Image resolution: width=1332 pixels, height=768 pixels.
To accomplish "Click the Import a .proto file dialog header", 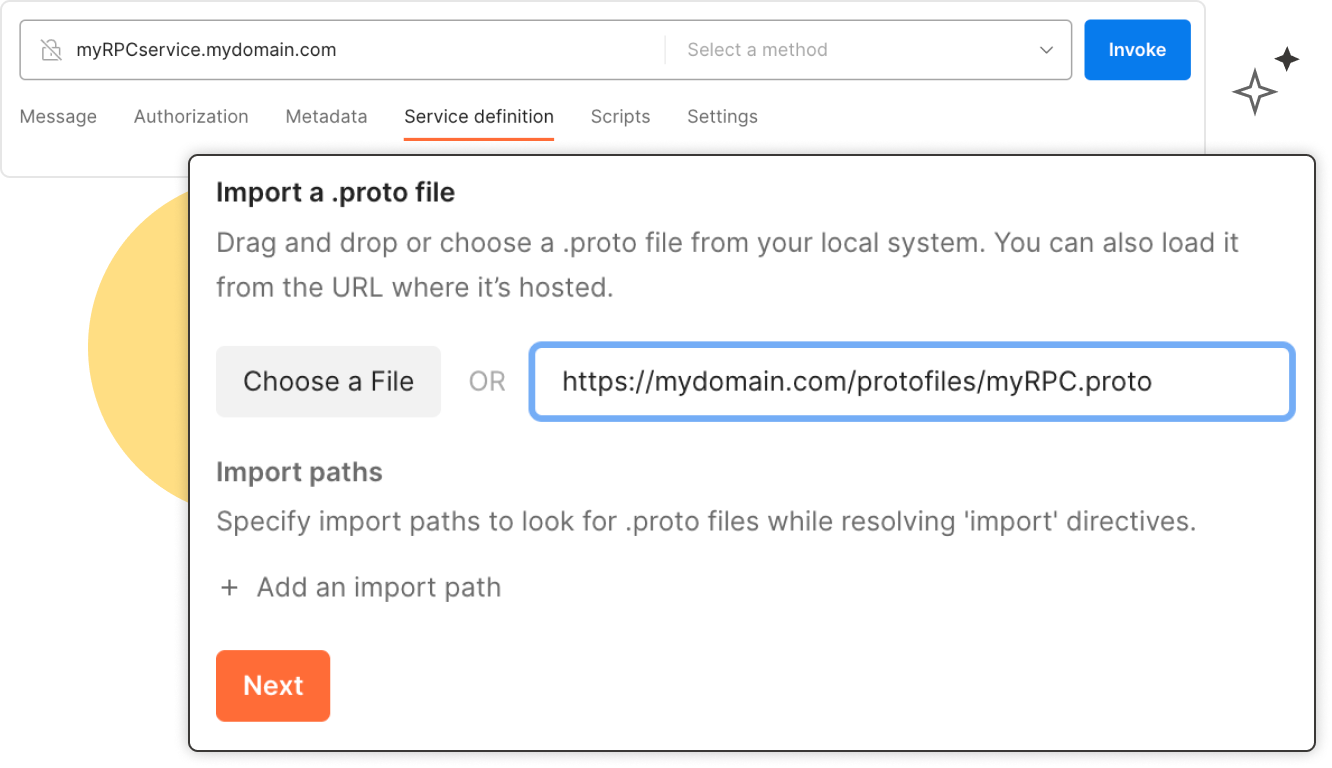I will click(x=335, y=192).
